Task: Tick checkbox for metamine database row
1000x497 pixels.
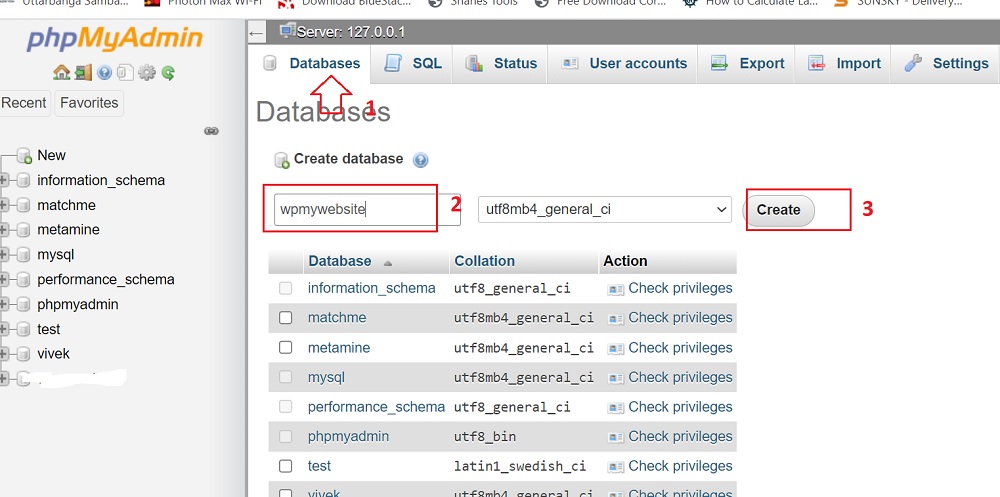Action: [x=286, y=348]
